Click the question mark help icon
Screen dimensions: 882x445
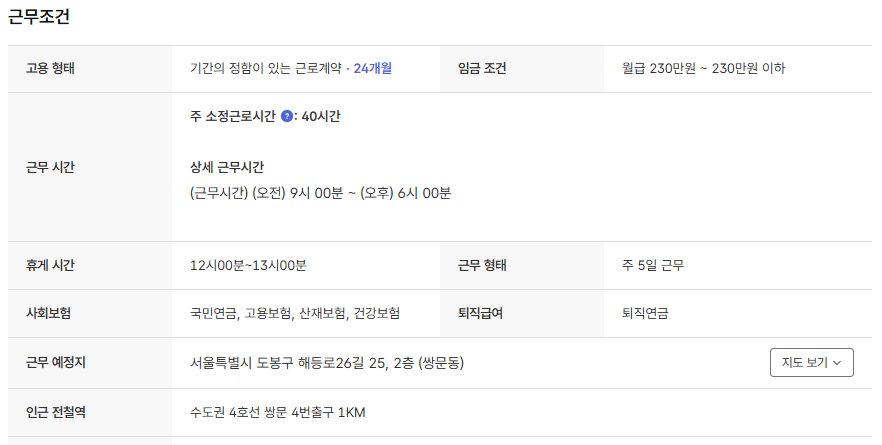[x=287, y=117]
